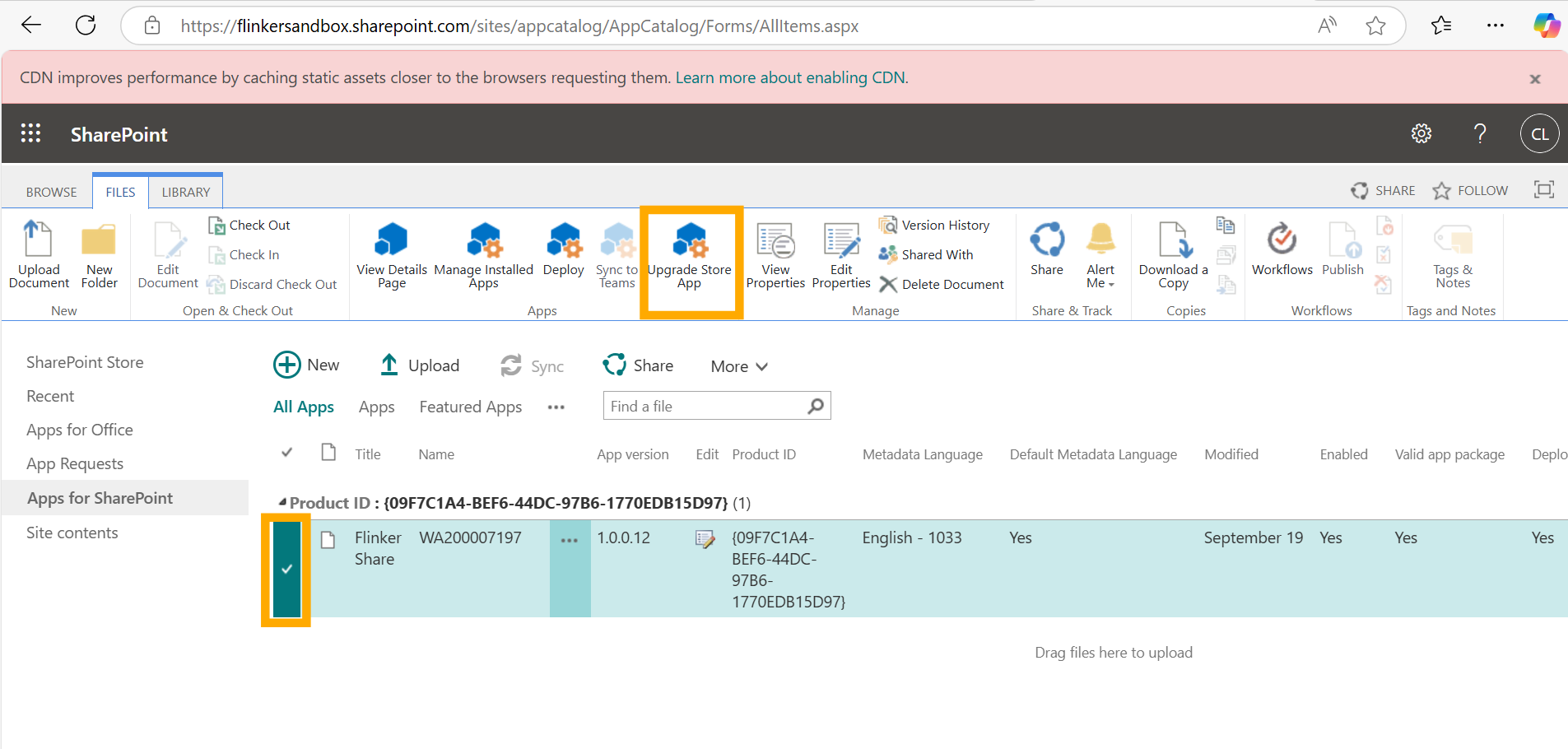1568x749 pixels.
Task: Refresh the browser page
Action: pyautogui.click(x=86, y=26)
